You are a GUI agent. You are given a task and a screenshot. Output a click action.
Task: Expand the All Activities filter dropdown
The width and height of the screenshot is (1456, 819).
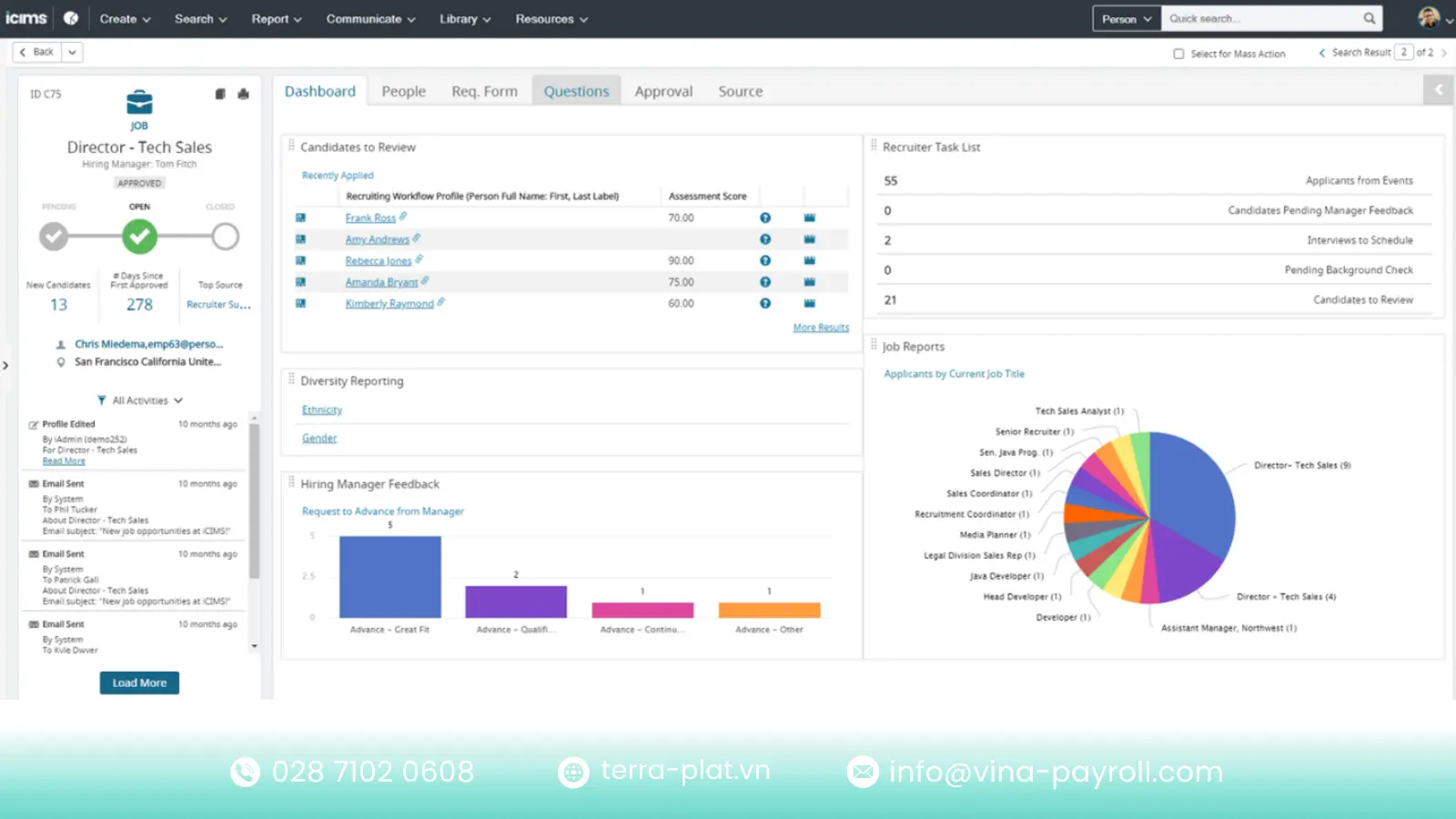click(x=147, y=400)
